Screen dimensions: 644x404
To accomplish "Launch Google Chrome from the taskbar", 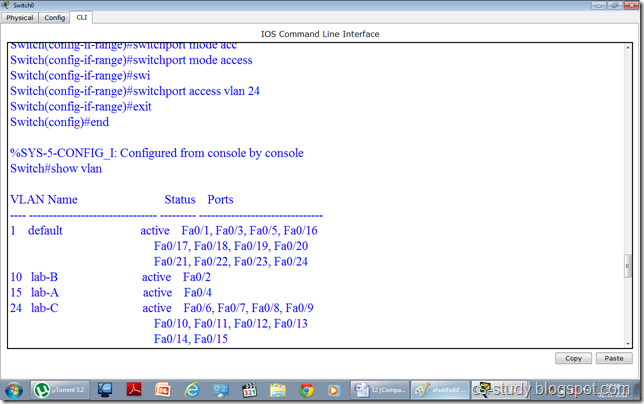I will tap(306, 390).
